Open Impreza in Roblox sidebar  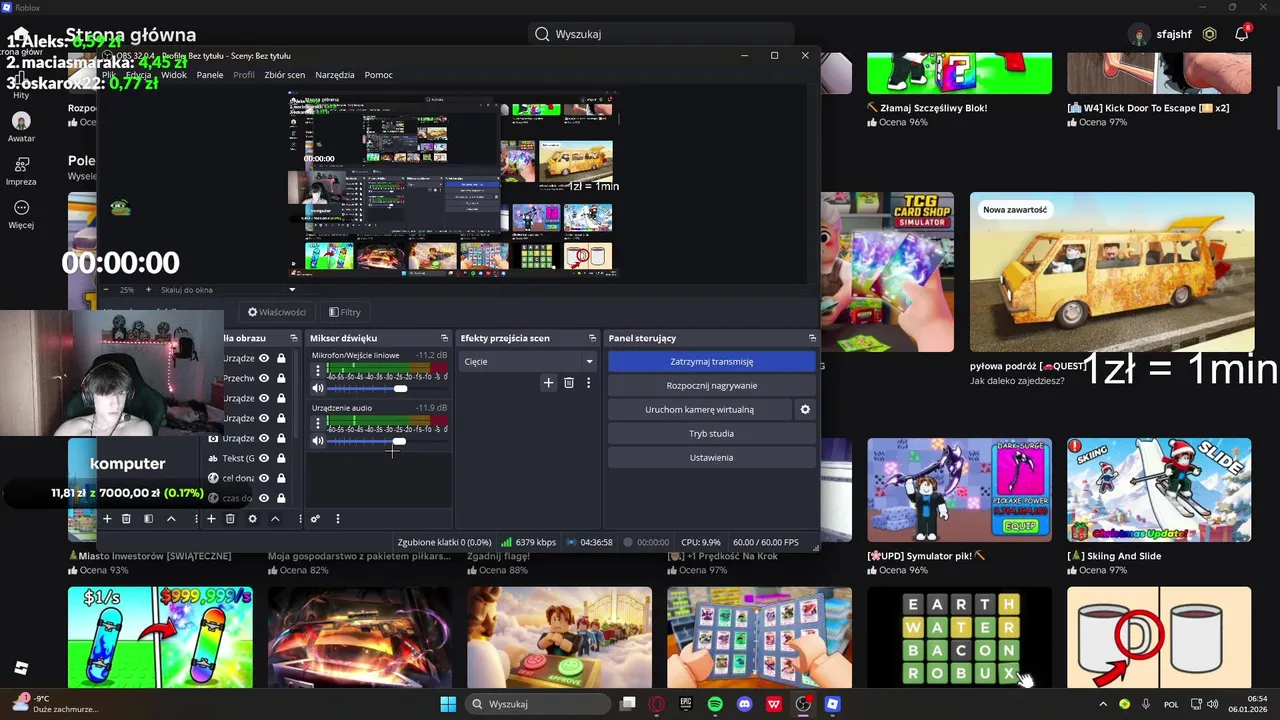tap(21, 171)
